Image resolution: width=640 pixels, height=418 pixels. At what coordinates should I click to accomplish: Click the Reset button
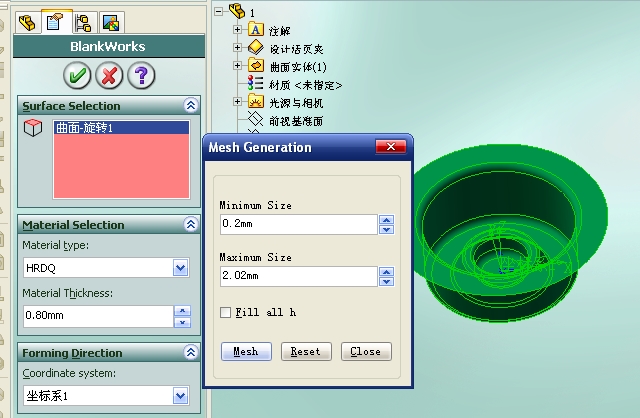pyautogui.click(x=306, y=351)
